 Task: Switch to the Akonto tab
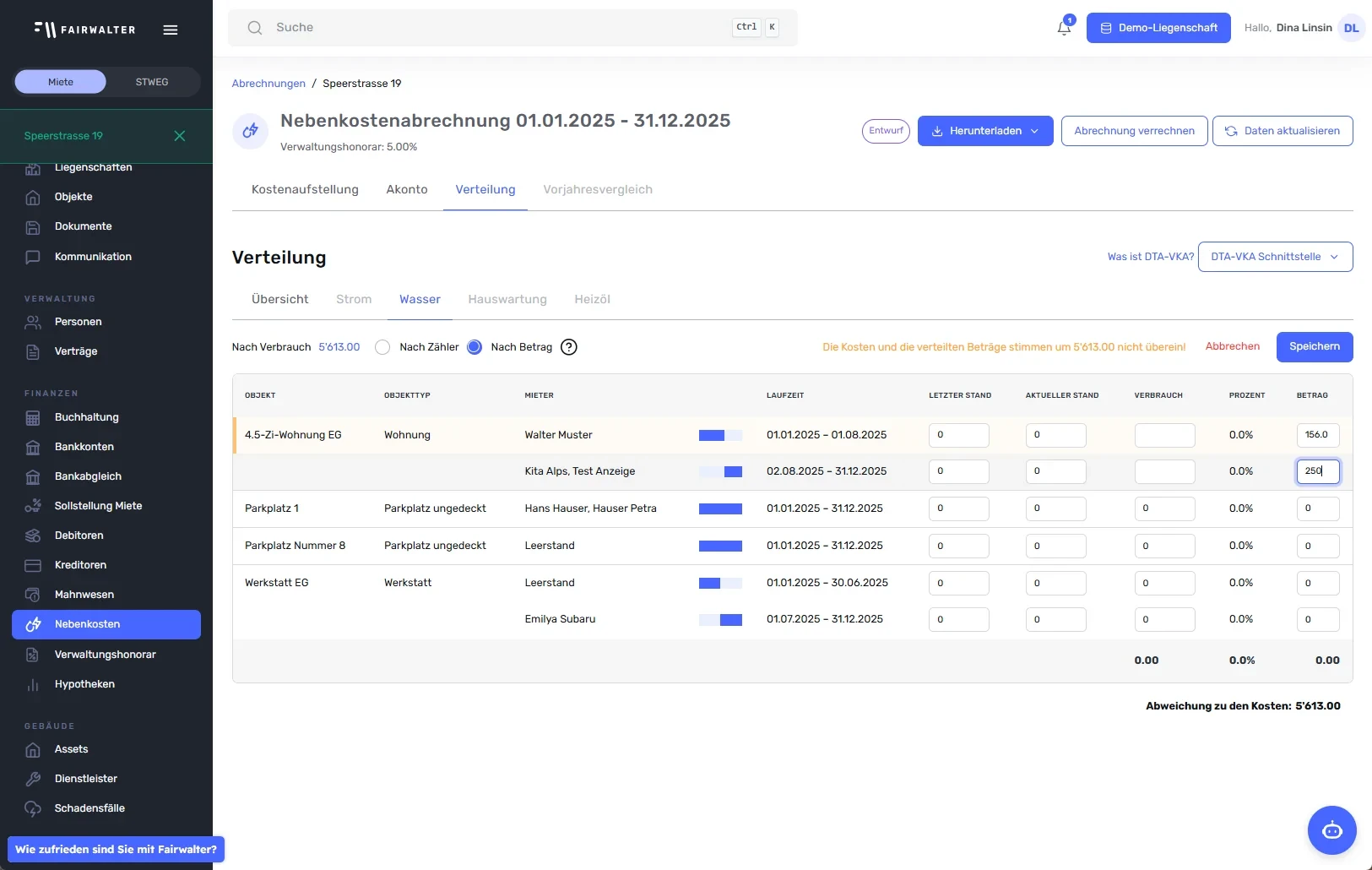click(407, 189)
